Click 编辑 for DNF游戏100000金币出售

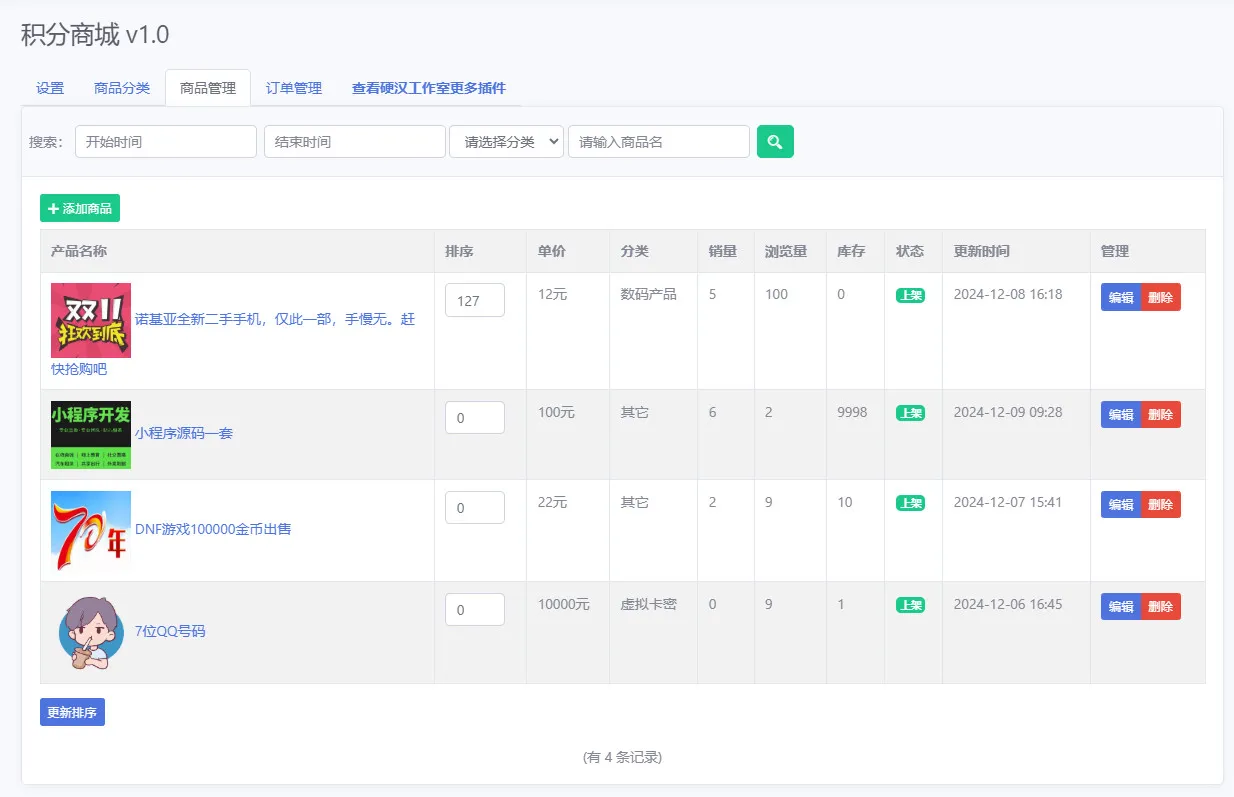click(1121, 505)
